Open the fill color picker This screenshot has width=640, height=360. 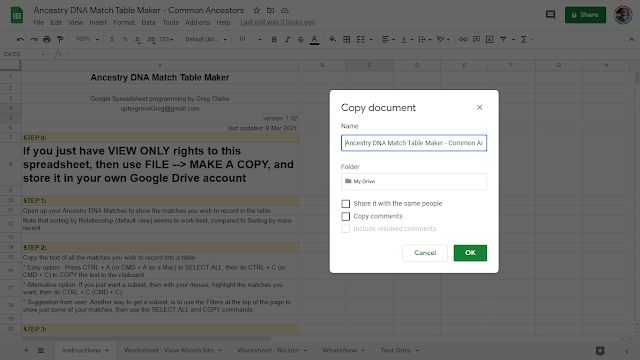click(333, 40)
